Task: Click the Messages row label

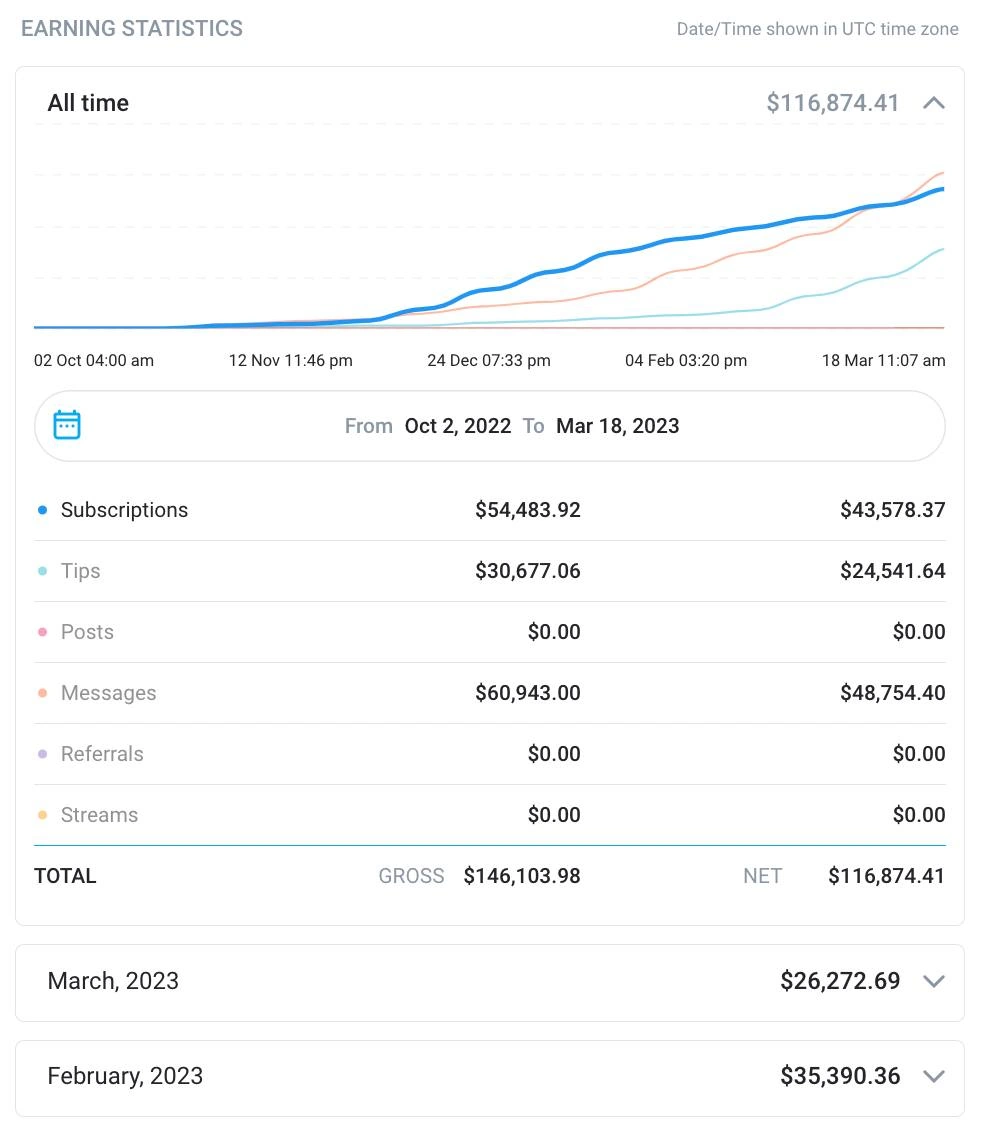Action: pos(108,693)
